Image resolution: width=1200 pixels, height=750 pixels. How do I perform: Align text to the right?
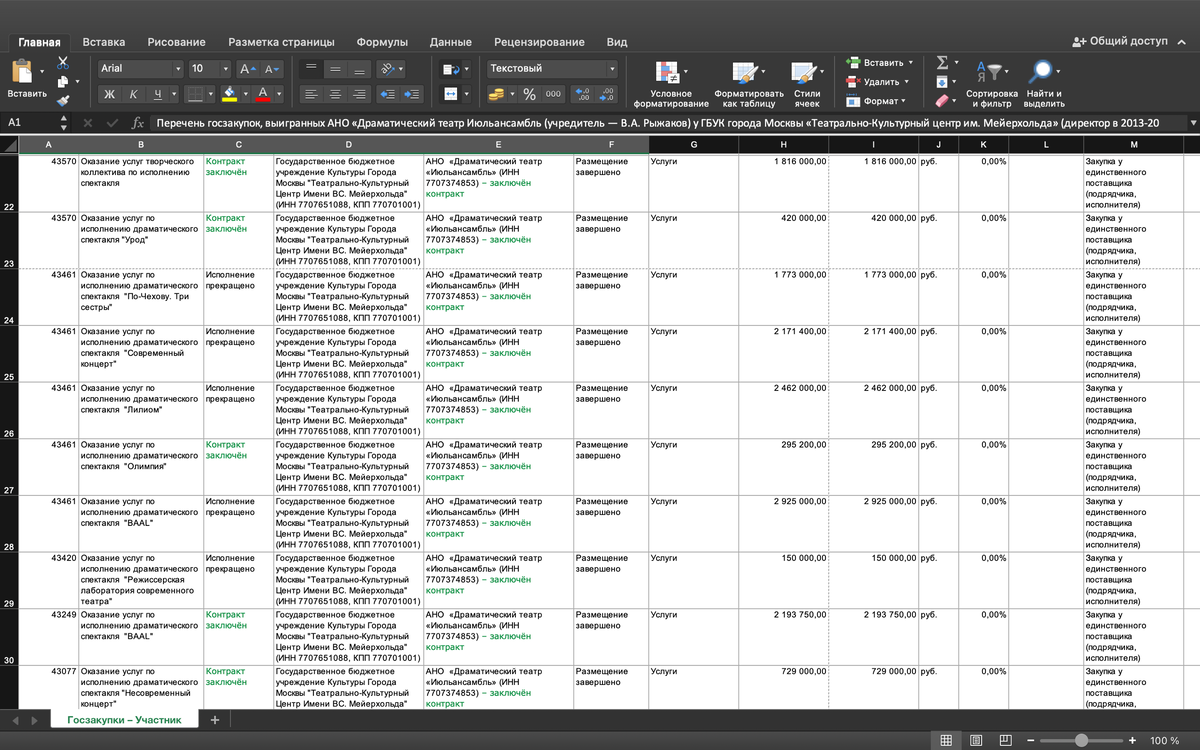pyautogui.click(x=360, y=94)
